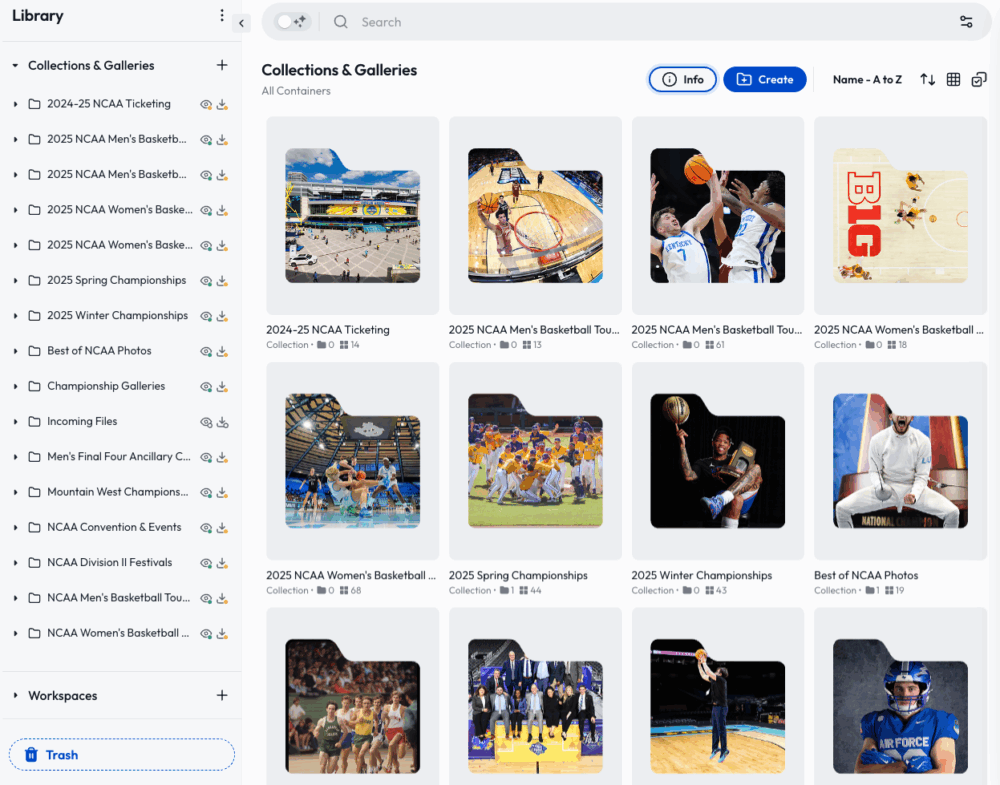
Task: Toggle visibility of 2024-25 NCAA Ticketing
Action: click(x=206, y=105)
